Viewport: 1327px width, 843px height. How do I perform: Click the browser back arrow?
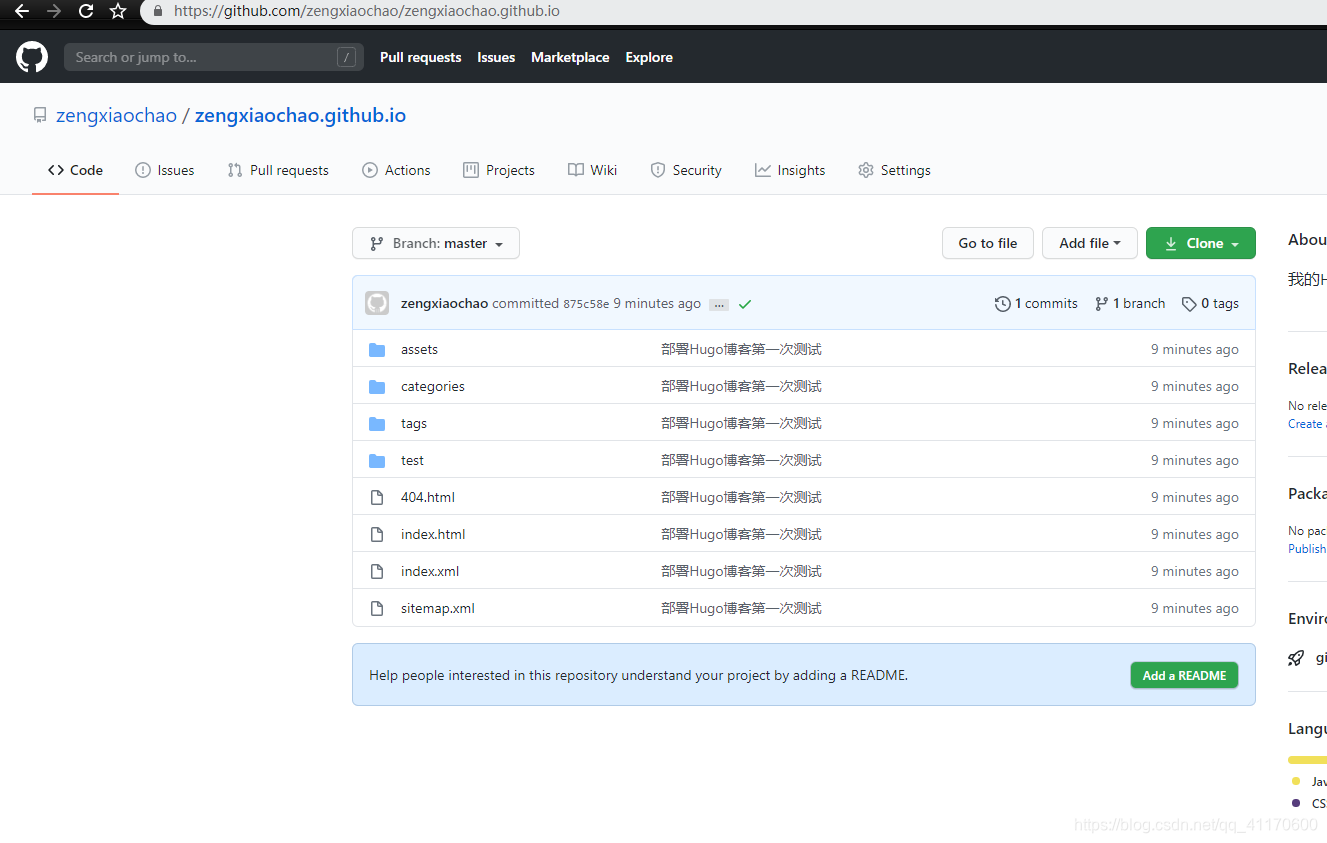(x=21, y=11)
